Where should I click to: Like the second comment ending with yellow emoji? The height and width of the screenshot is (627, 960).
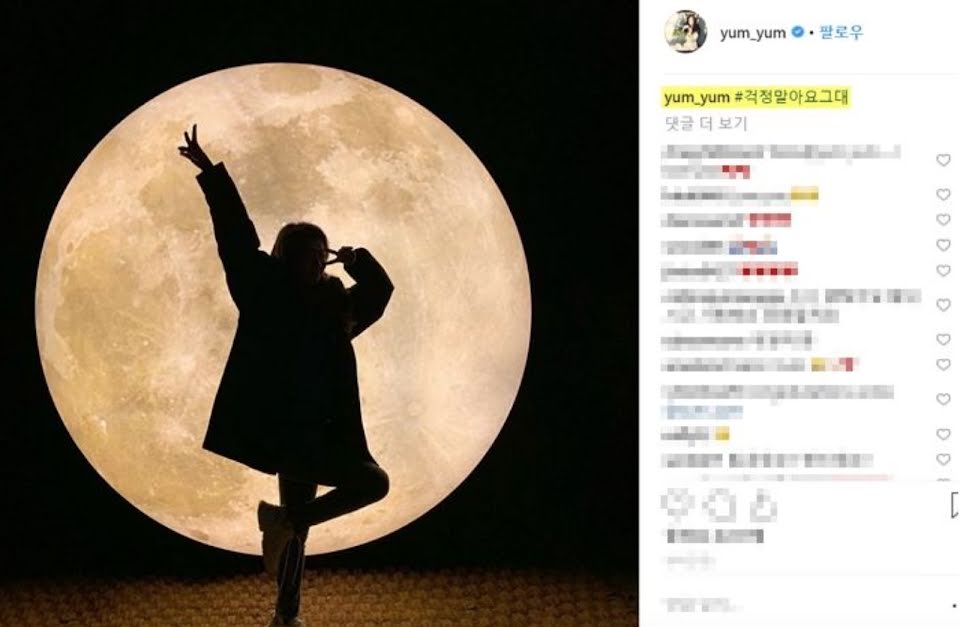tap(943, 194)
